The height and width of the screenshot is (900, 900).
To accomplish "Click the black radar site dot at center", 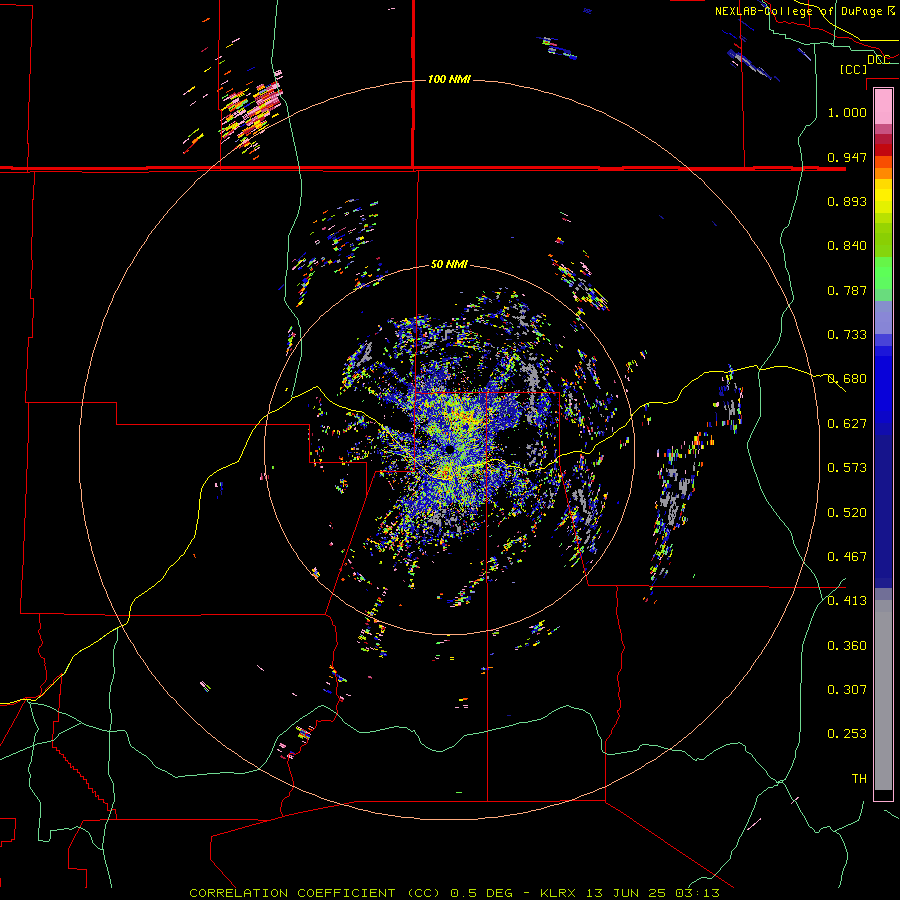I will click(449, 449).
